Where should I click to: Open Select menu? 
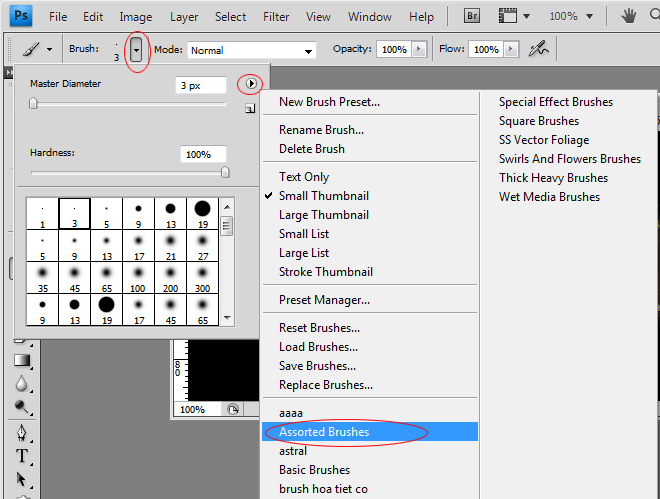tap(230, 17)
